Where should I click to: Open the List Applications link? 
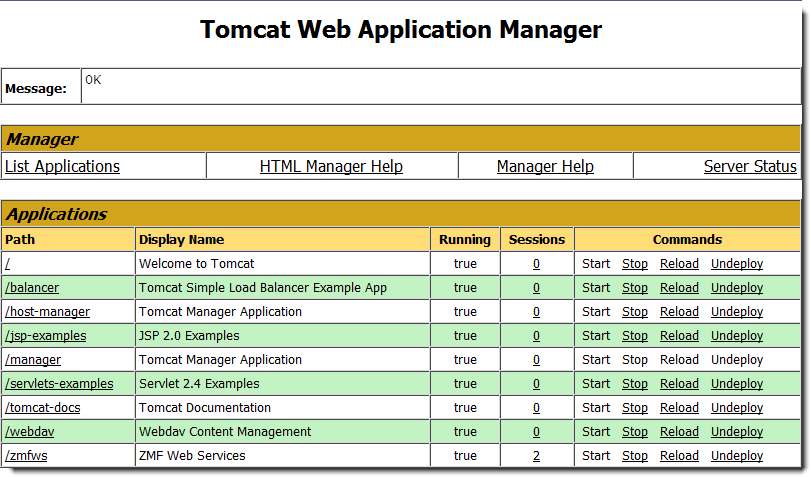63,166
